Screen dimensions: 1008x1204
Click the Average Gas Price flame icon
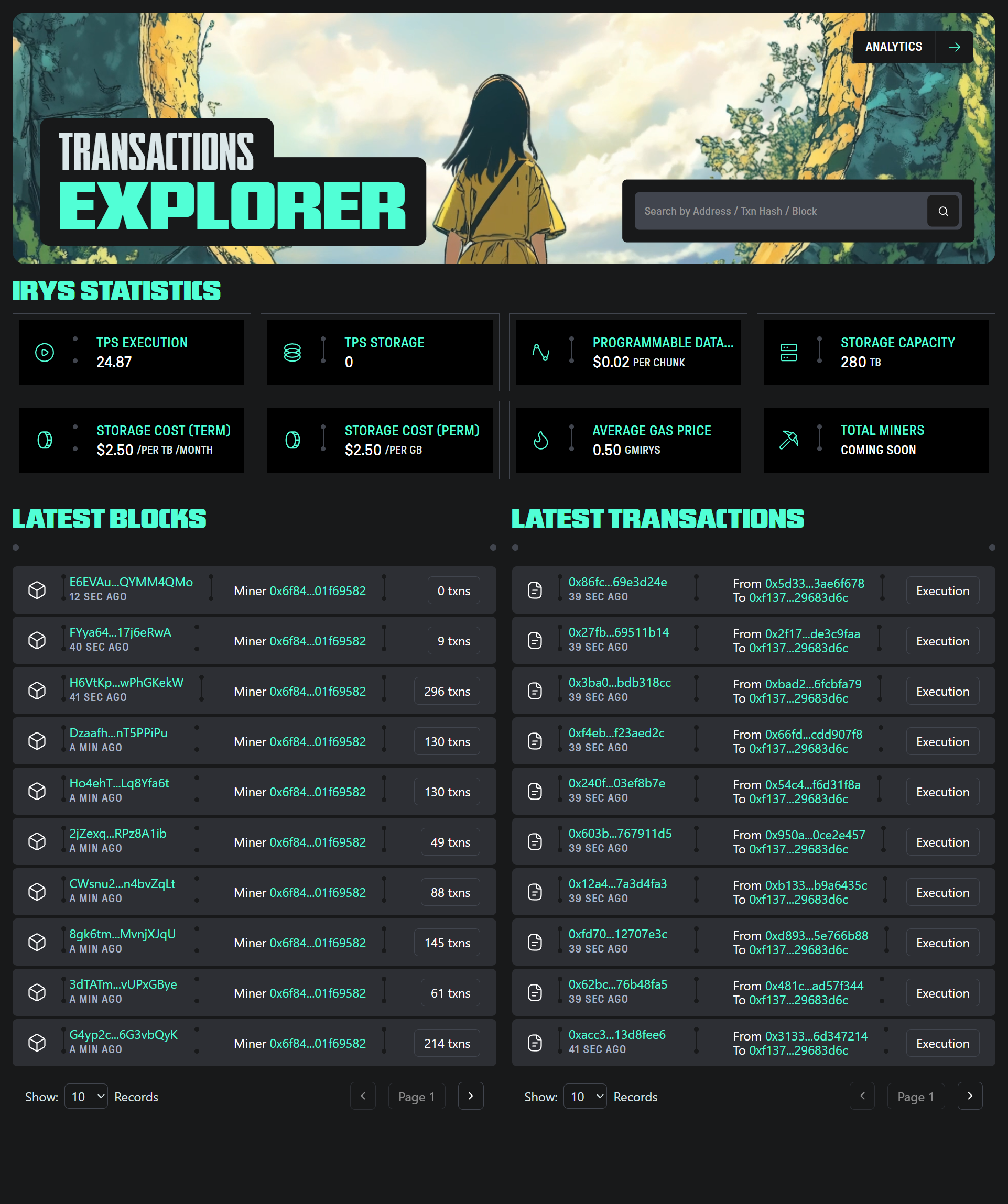tap(540, 440)
